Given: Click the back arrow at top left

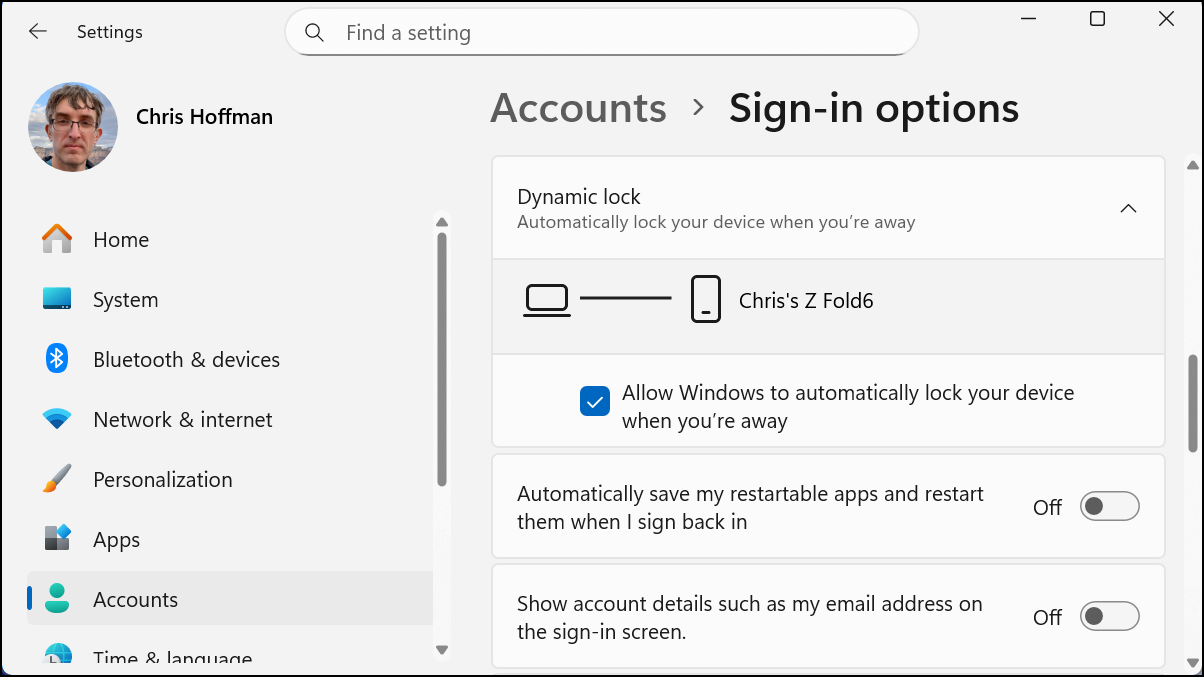Looking at the screenshot, I should [x=37, y=31].
